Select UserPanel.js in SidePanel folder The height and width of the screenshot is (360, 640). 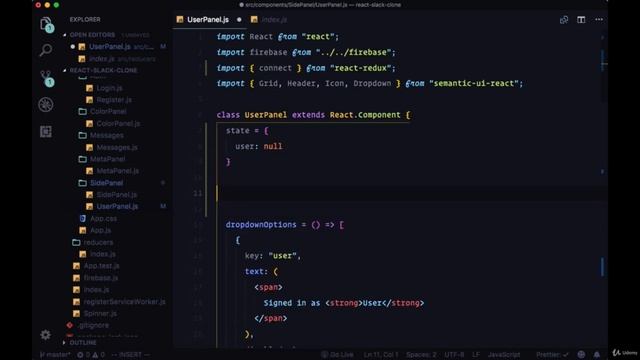117,207
